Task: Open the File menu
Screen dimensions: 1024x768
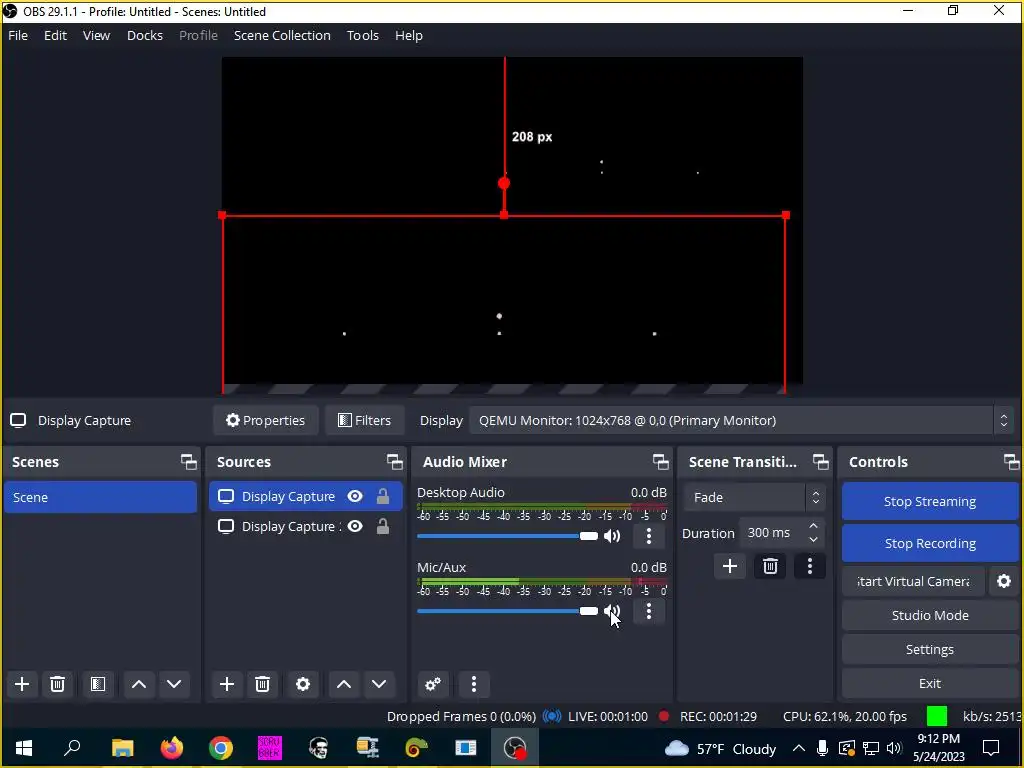Action: click(18, 35)
